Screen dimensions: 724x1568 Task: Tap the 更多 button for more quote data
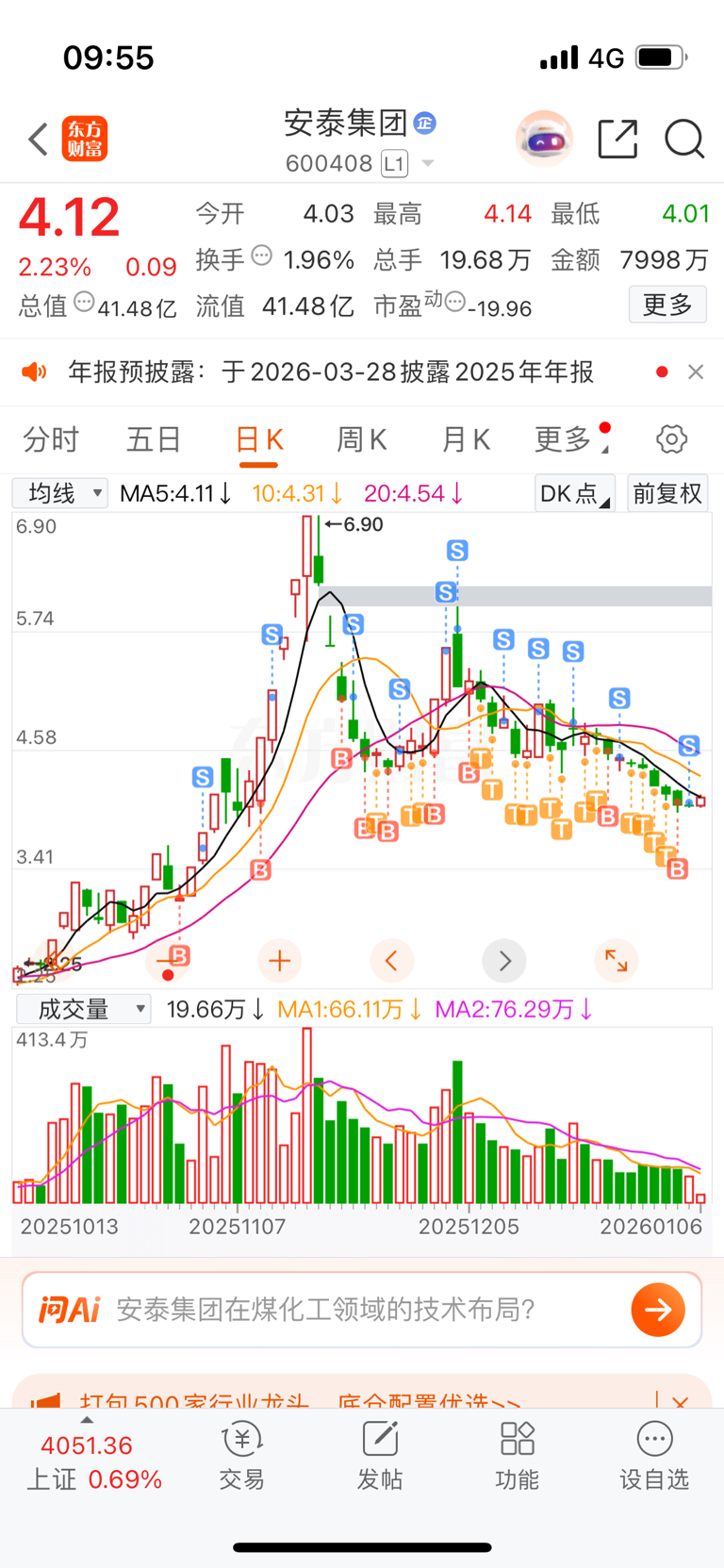coord(667,305)
